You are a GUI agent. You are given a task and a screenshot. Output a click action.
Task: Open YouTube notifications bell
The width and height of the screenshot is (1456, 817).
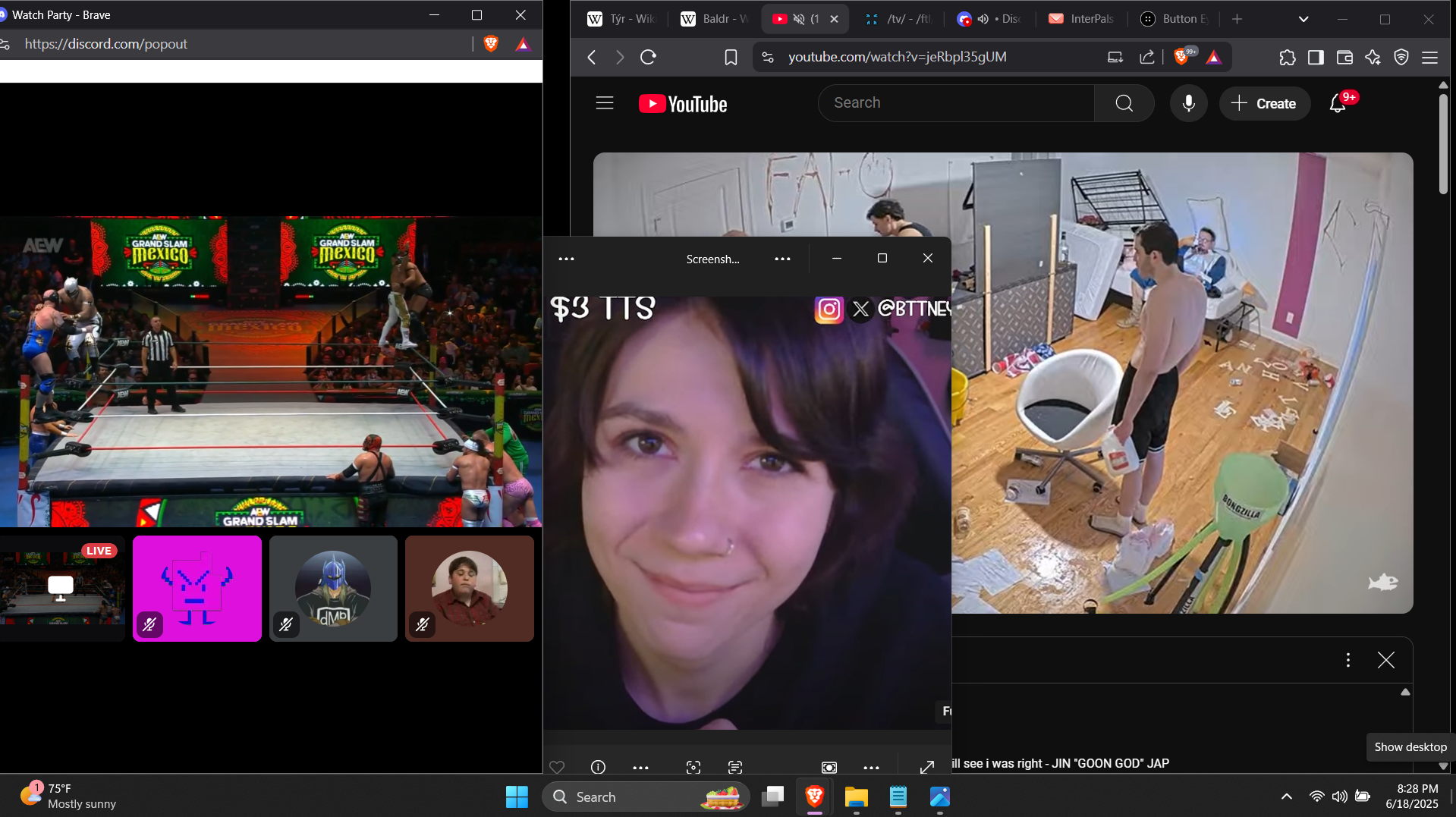click(x=1338, y=103)
